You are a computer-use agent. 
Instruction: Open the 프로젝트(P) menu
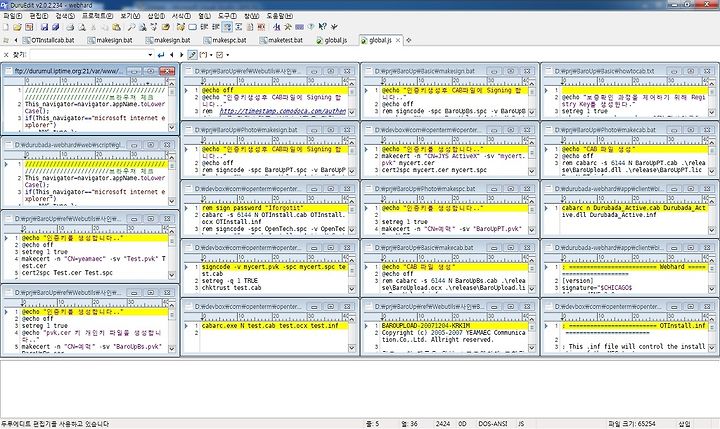click(x=97, y=16)
